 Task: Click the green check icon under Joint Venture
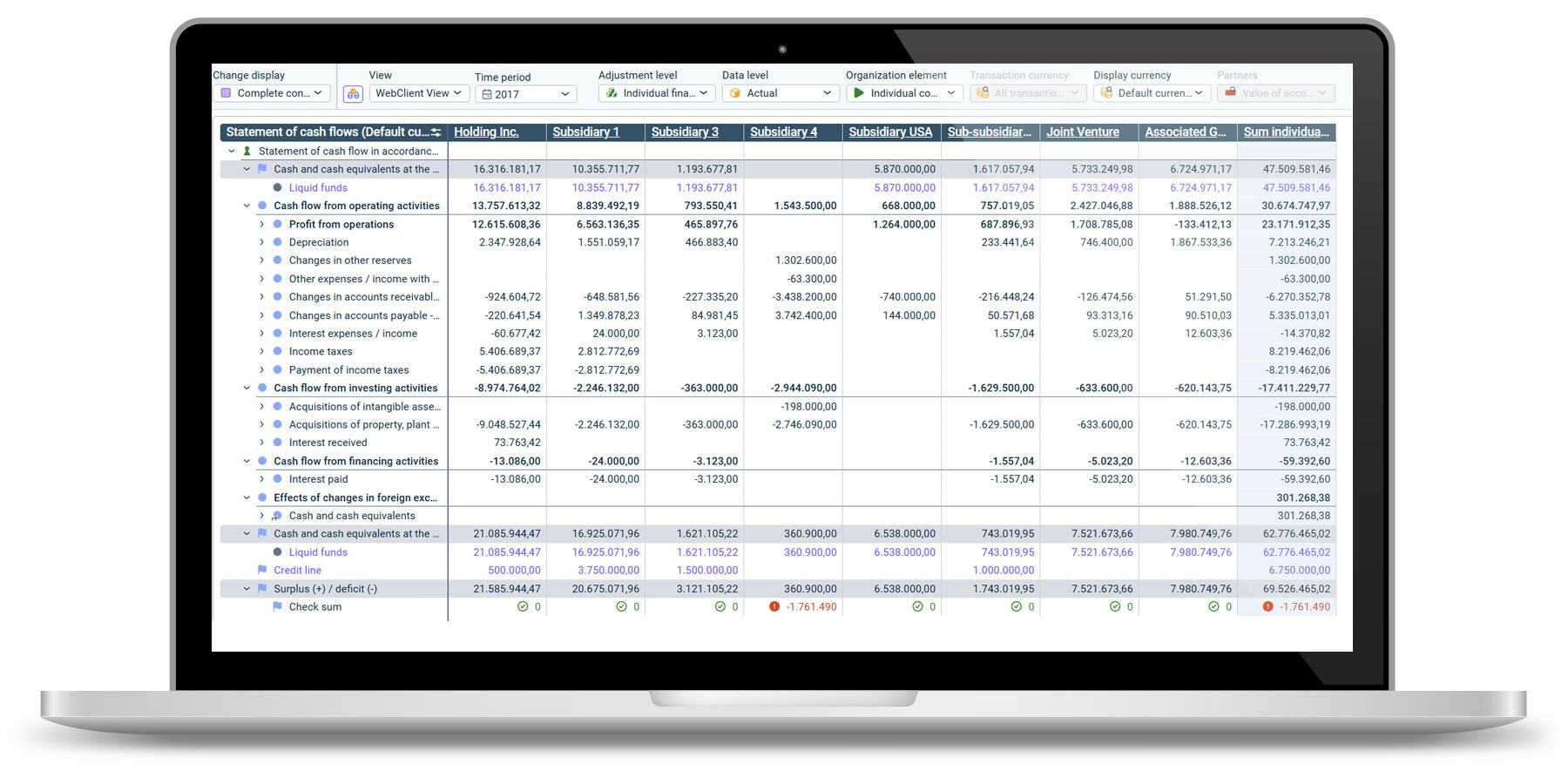click(x=1115, y=606)
